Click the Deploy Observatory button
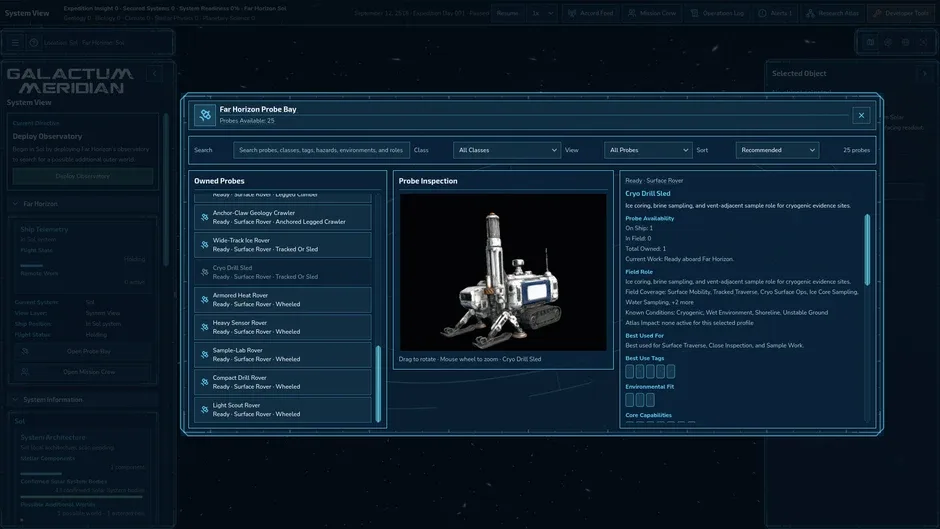The image size is (940, 529). [x=83, y=176]
